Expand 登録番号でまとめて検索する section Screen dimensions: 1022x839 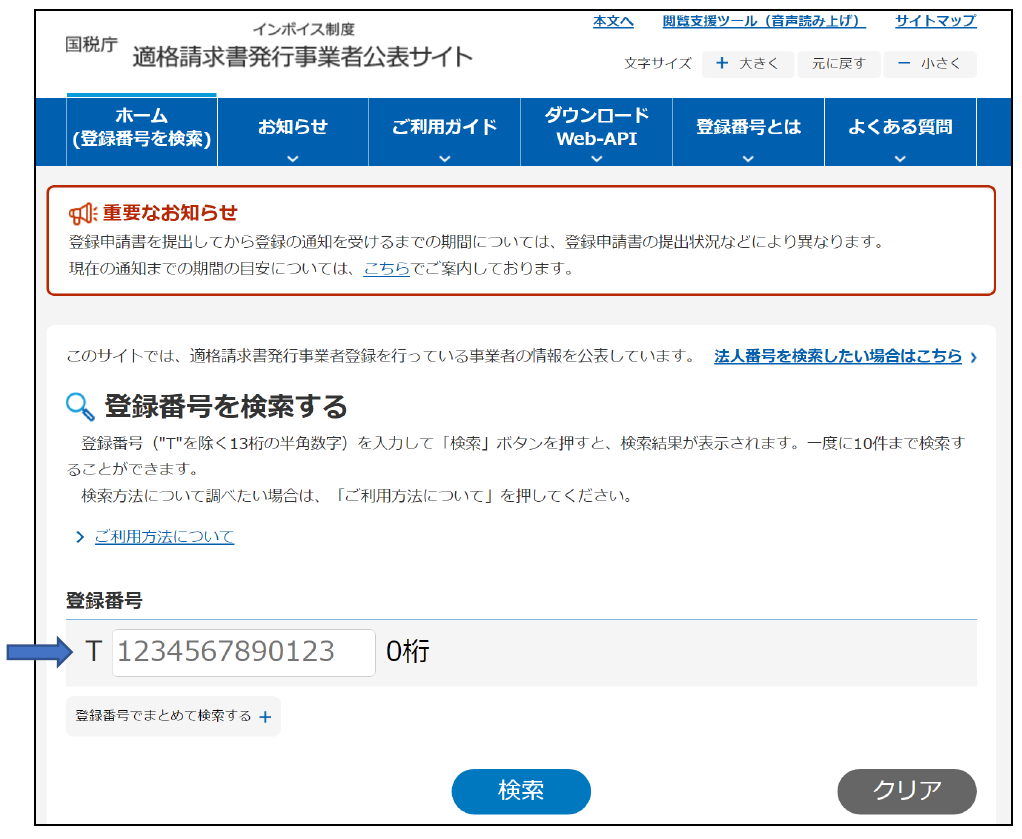173,716
